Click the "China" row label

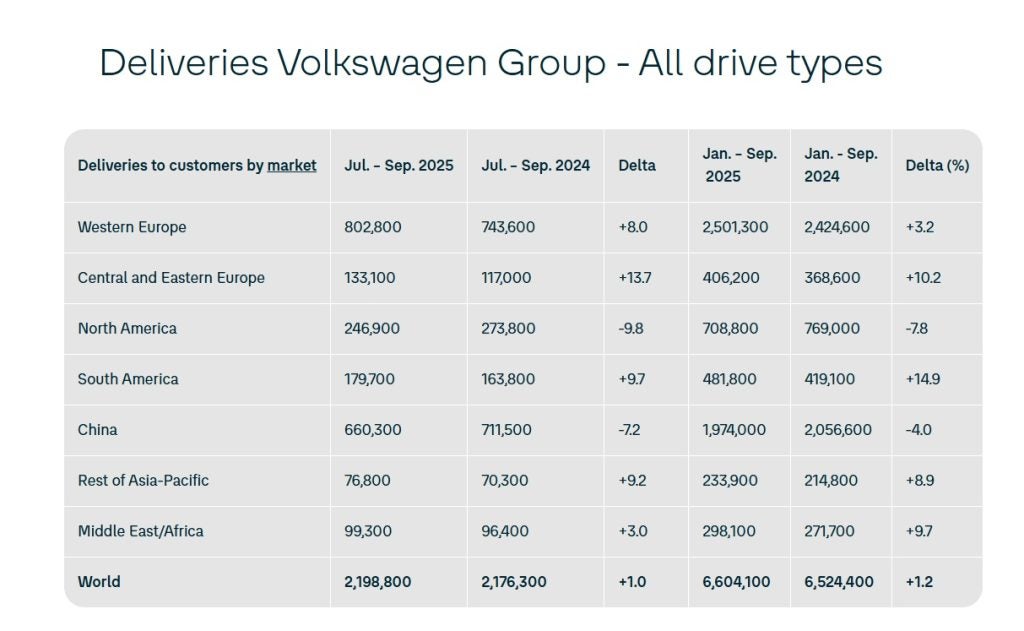97,430
